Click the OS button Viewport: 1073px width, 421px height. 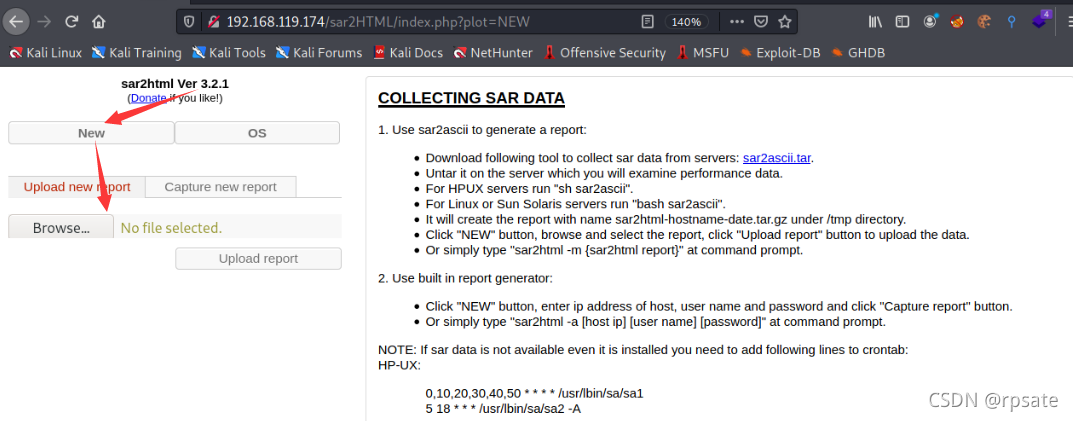click(x=257, y=133)
